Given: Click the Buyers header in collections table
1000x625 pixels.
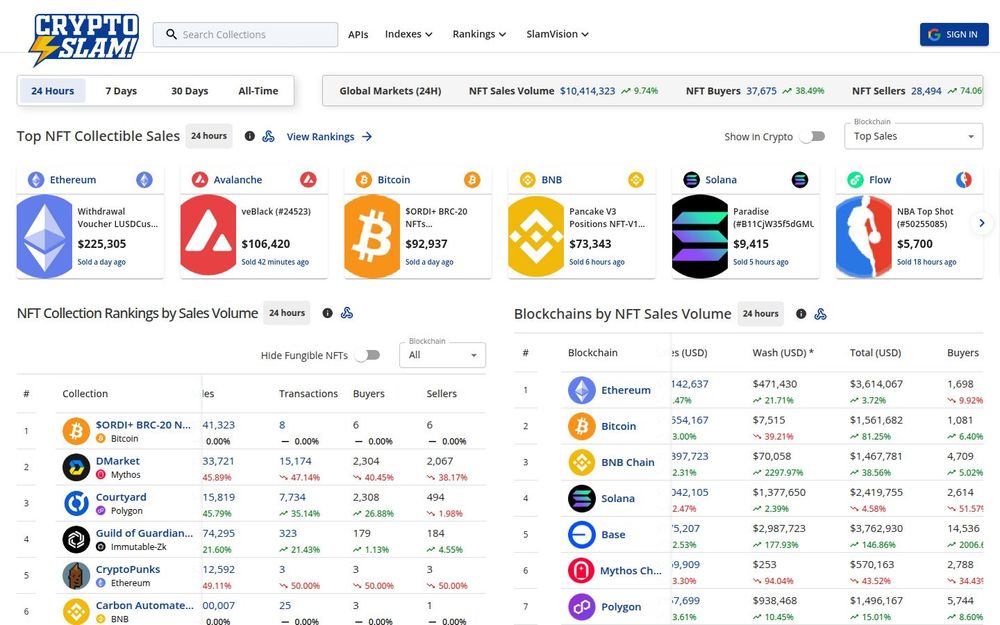Looking at the screenshot, I should 369,393.
